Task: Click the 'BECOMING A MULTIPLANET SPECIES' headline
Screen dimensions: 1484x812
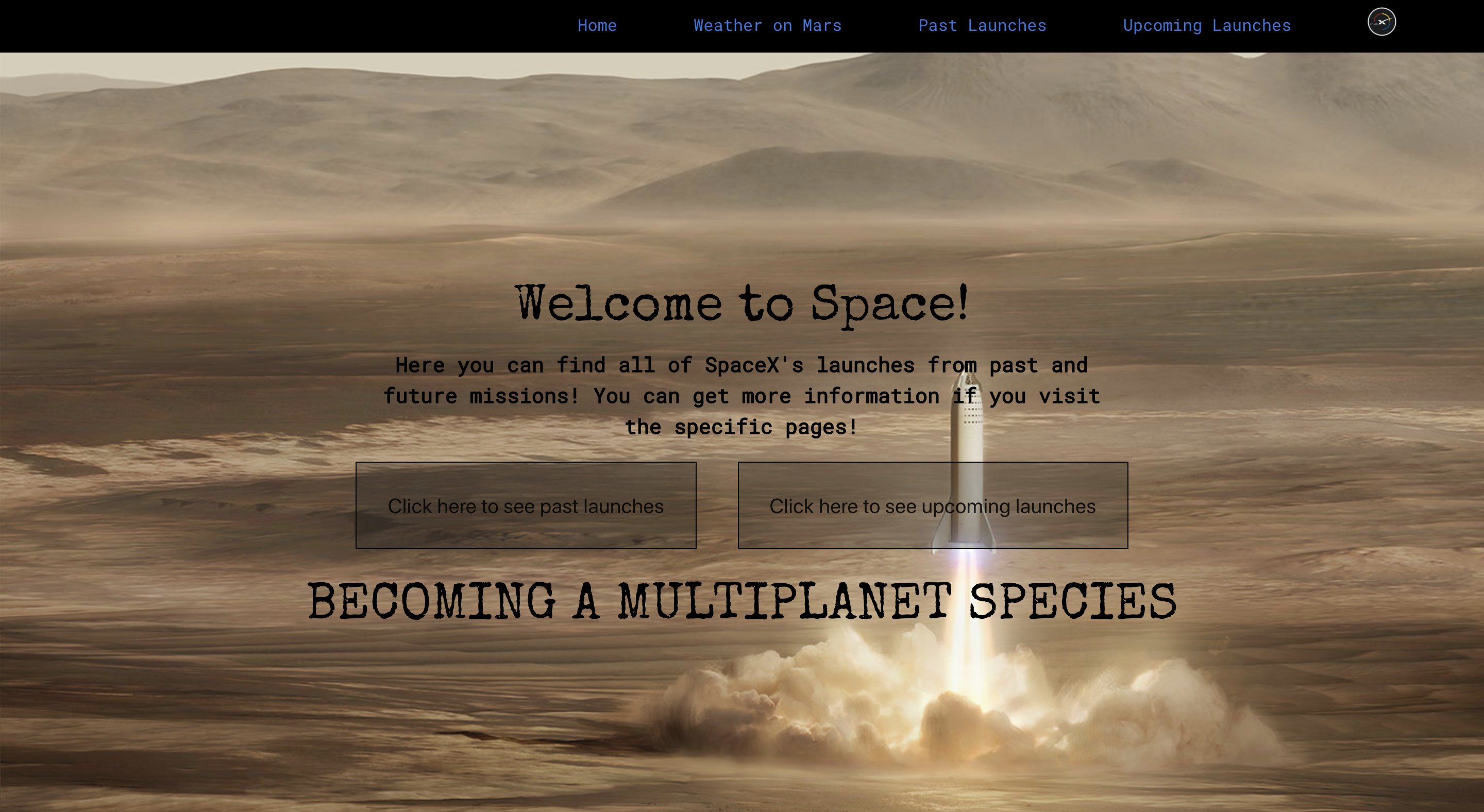Action: pyautogui.click(x=741, y=602)
